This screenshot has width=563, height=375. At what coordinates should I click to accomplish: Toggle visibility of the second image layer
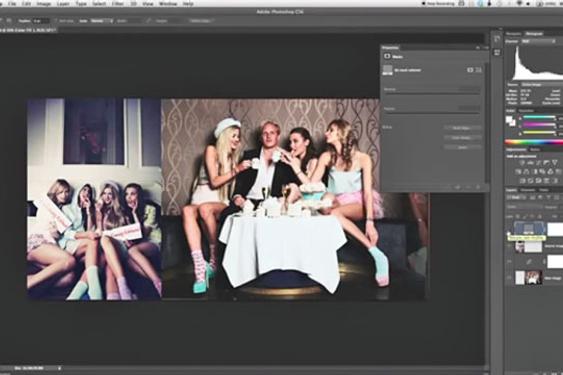pos(509,246)
